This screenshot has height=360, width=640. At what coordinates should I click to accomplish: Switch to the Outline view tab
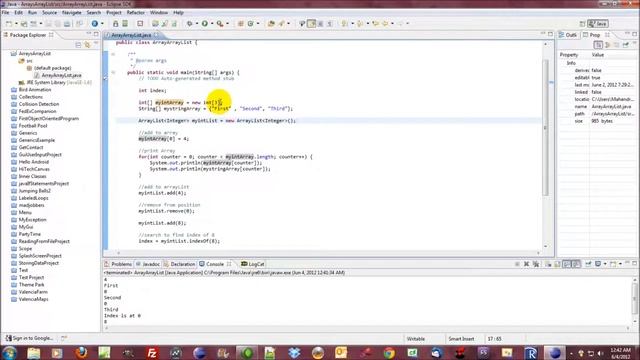(x=568, y=35)
